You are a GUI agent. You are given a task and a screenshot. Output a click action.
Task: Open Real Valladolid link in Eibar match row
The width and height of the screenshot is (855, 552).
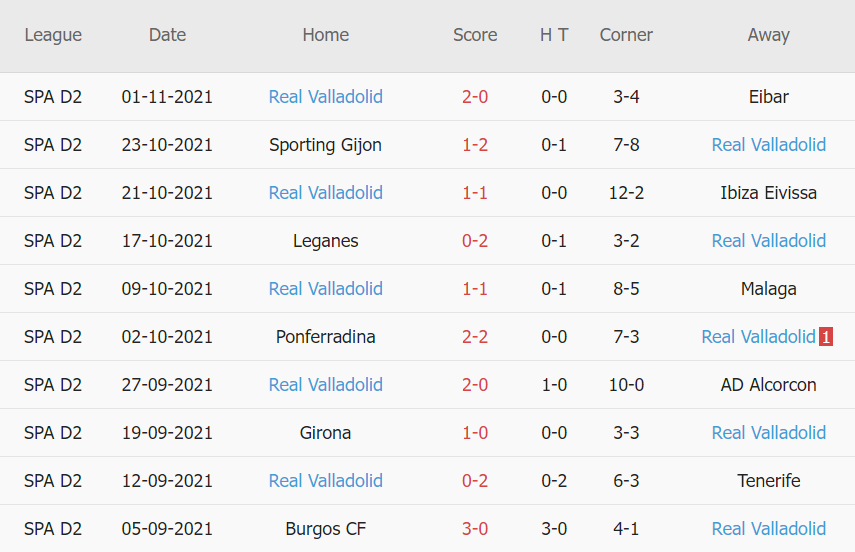(326, 97)
